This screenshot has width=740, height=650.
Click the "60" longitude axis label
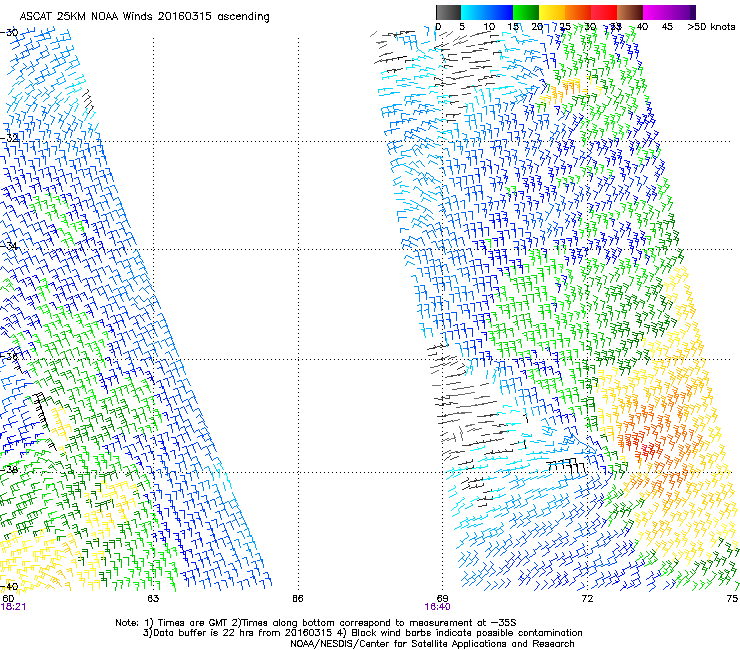(x=8, y=599)
